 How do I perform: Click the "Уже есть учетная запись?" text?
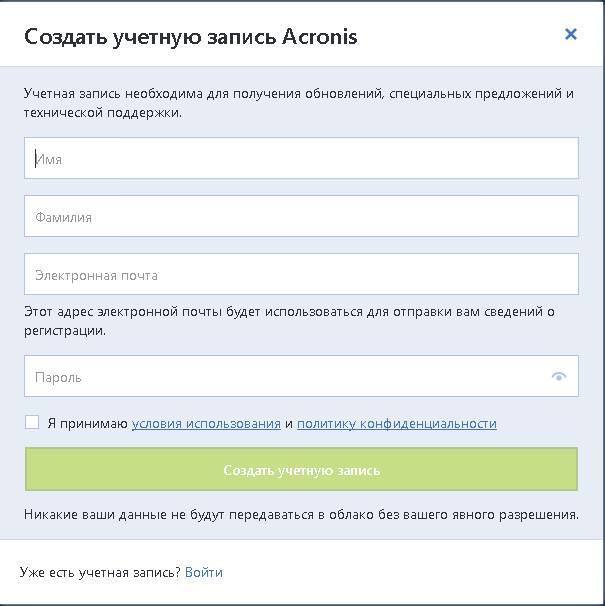[100, 572]
